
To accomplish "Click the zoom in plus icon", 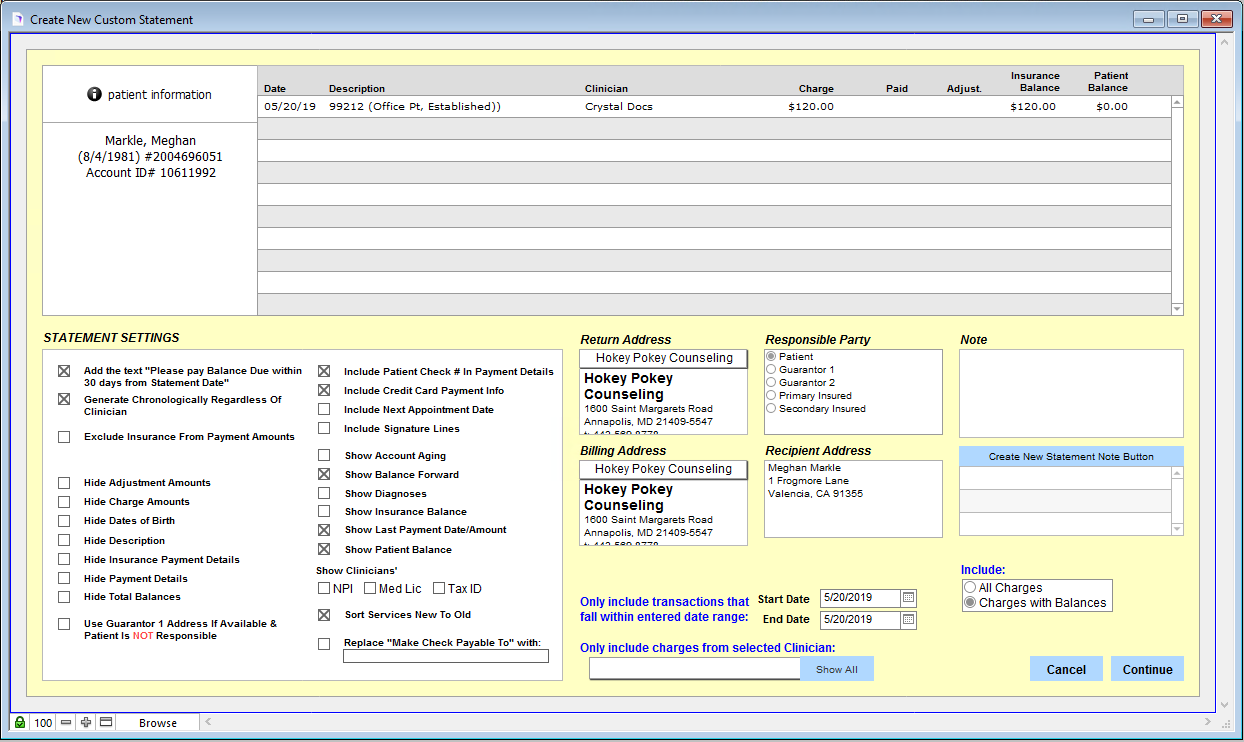I will pos(86,723).
